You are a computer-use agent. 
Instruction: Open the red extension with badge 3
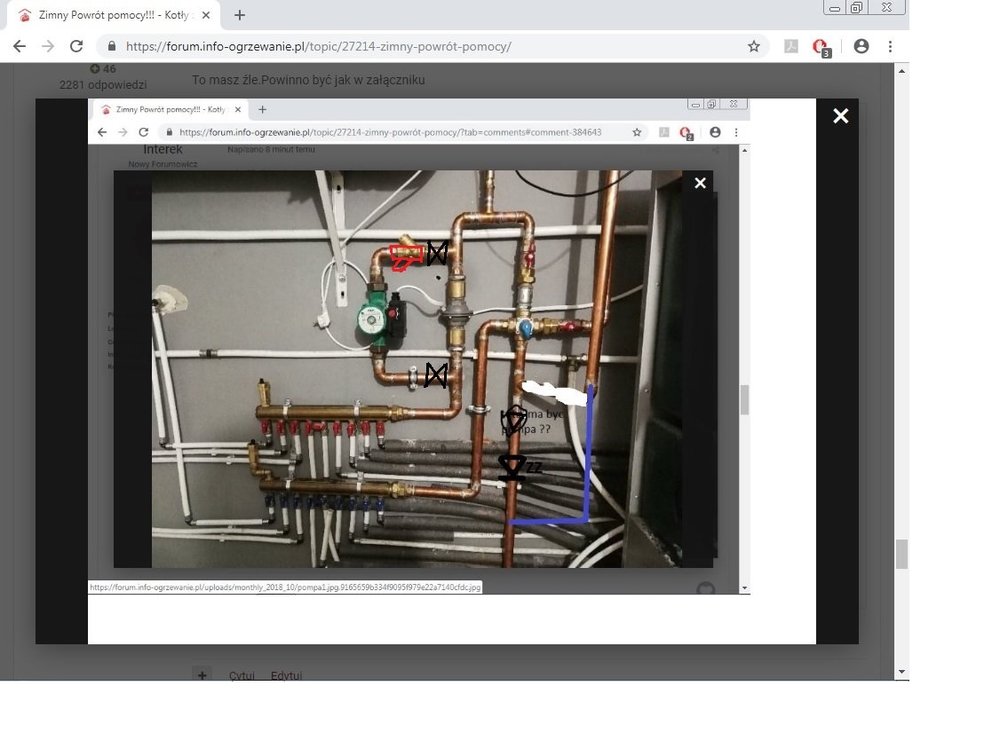[x=820, y=46]
